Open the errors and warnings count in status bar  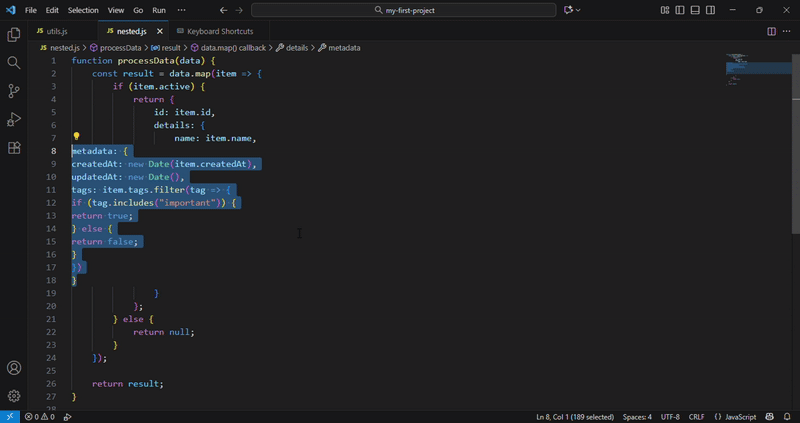(x=40, y=417)
